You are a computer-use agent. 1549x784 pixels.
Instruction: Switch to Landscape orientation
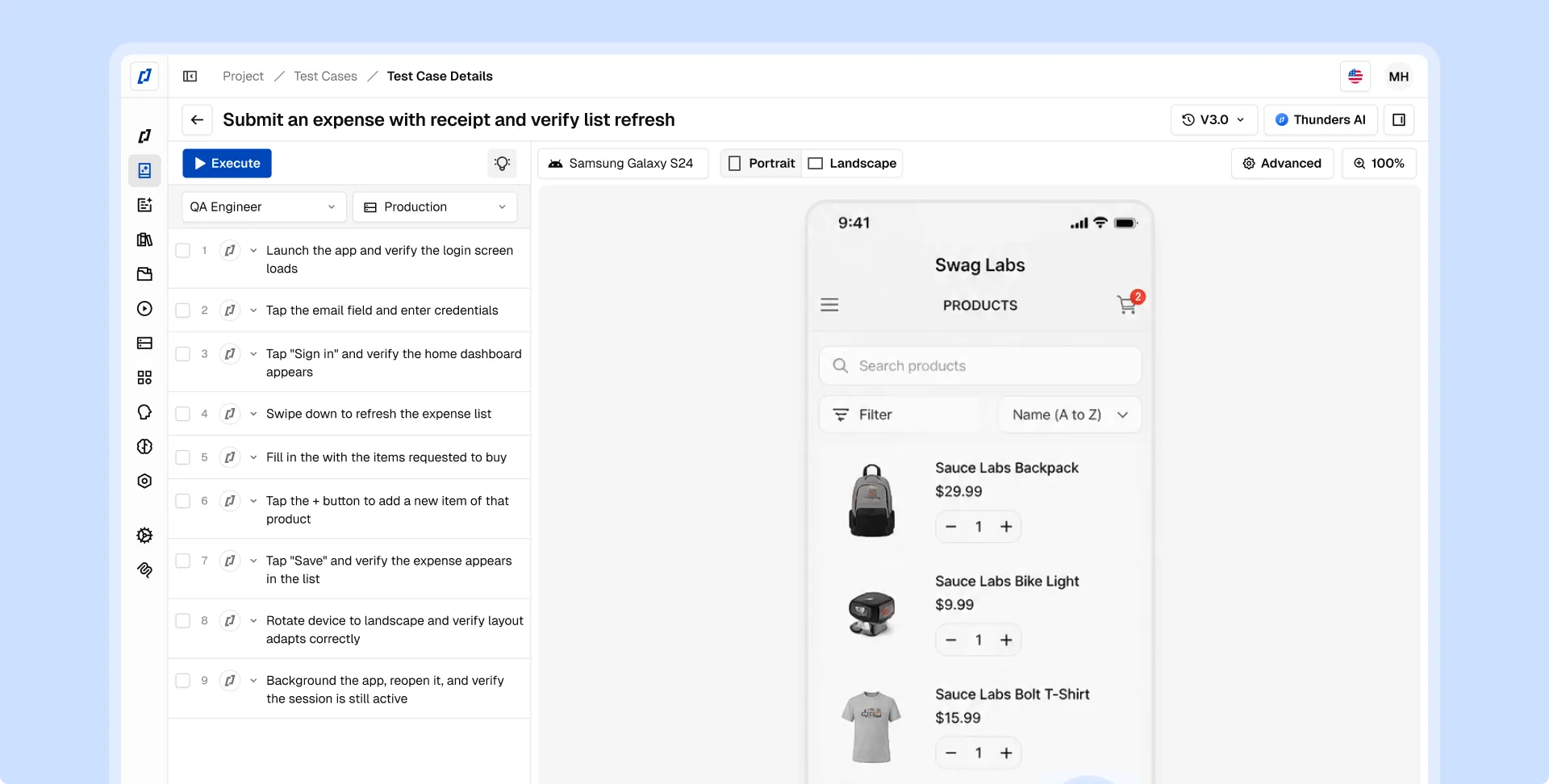[852, 163]
